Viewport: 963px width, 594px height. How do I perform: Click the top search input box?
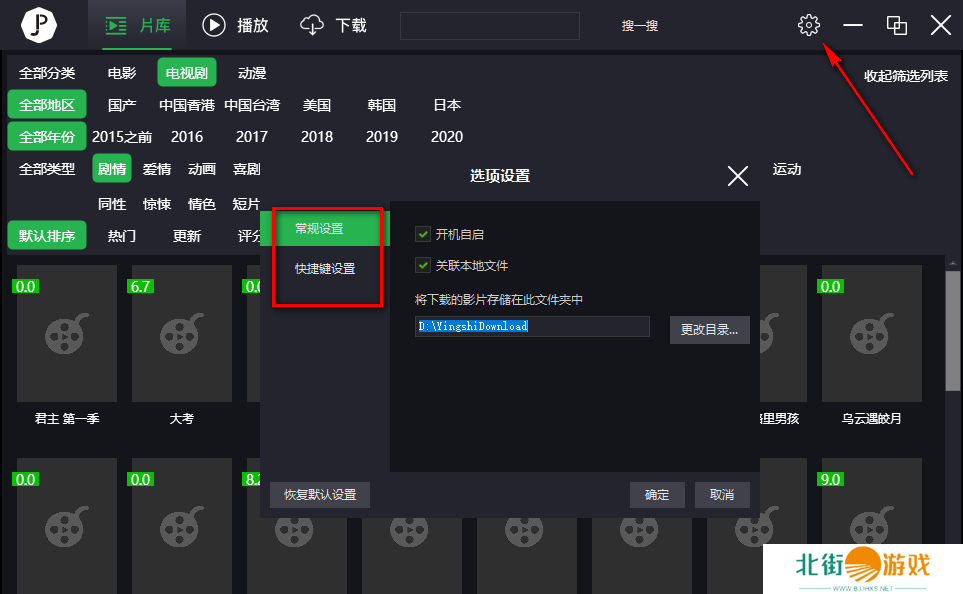(489, 26)
